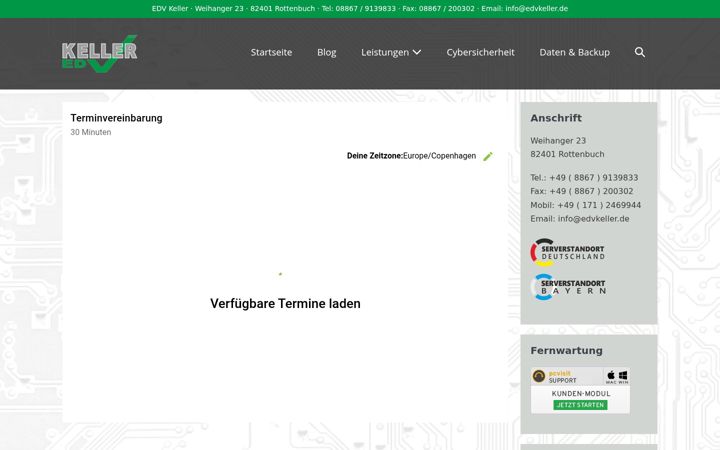Click the Serverstandort Bayern badge
The image size is (720, 450).
[x=568, y=287]
